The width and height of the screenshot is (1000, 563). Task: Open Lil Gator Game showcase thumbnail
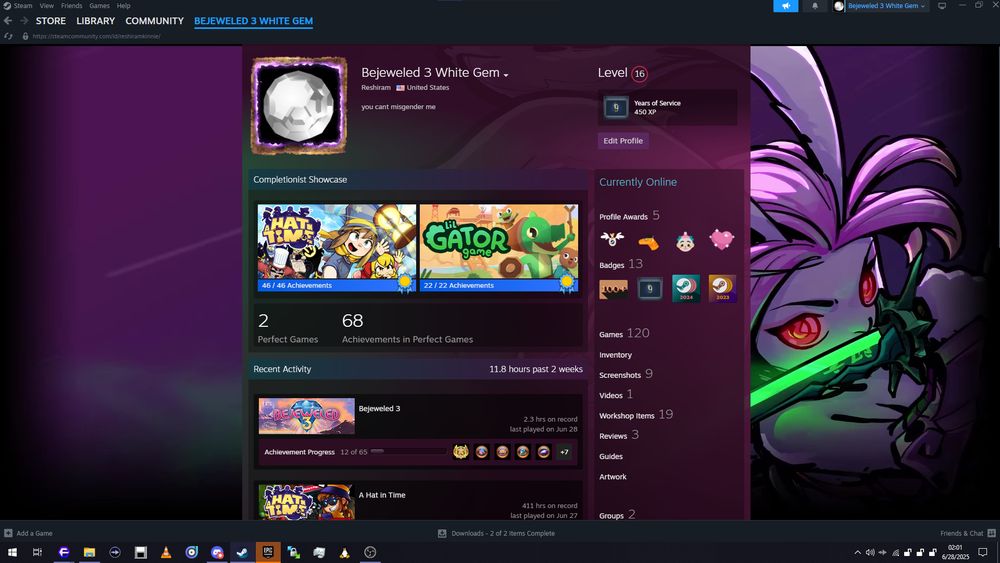tap(499, 247)
